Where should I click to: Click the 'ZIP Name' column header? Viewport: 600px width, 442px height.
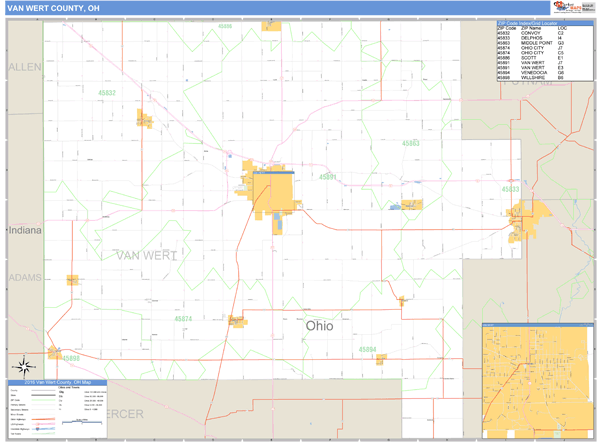[531, 28]
